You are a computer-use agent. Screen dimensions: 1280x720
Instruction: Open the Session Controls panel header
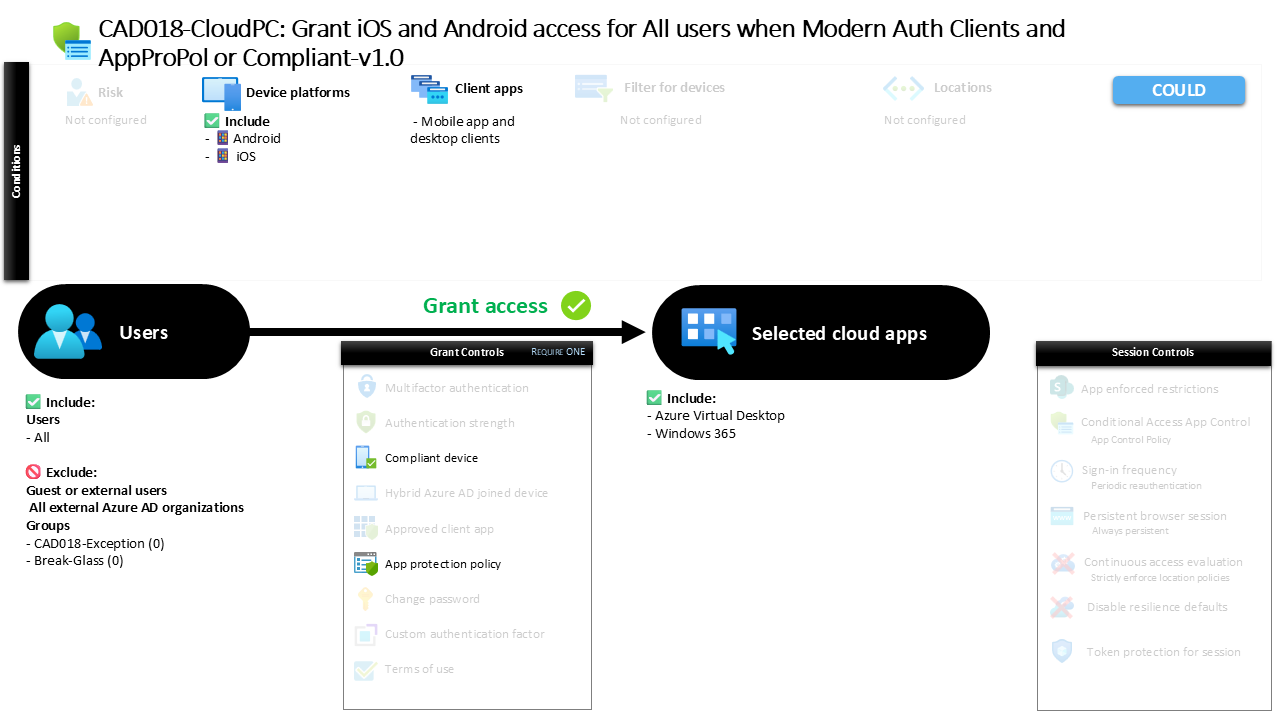[x=1153, y=352]
